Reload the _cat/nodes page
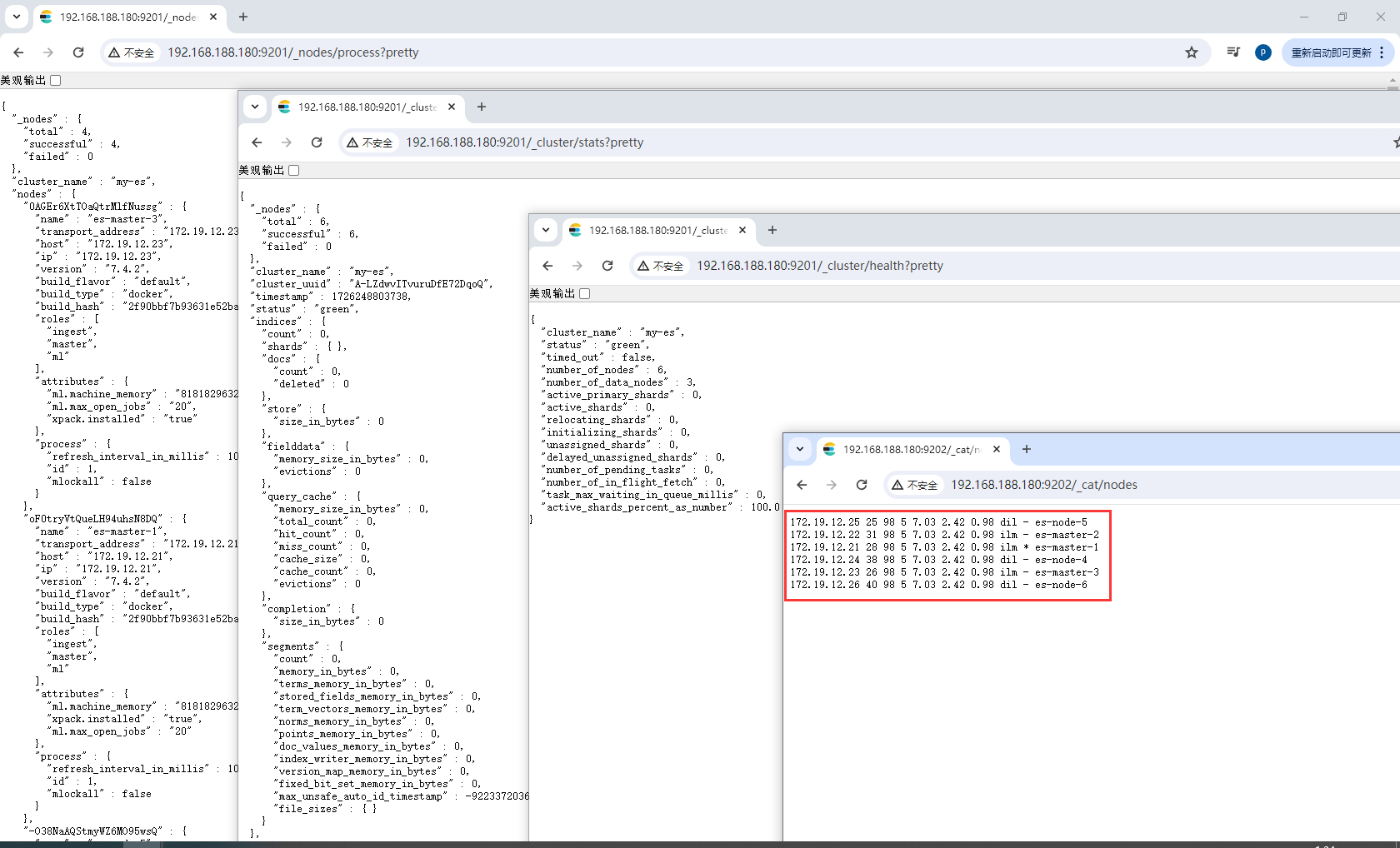Viewport: 1400px width, 848px height. tap(862, 485)
